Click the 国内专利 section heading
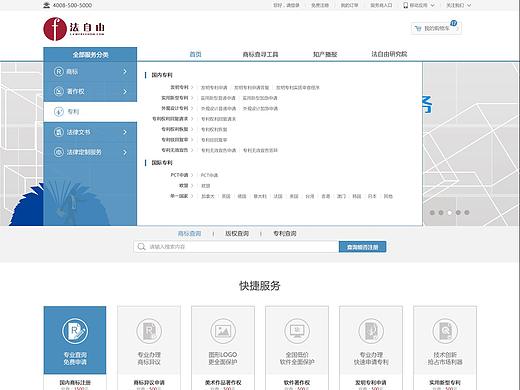Viewport: 520px width, 390px height. (x=162, y=75)
